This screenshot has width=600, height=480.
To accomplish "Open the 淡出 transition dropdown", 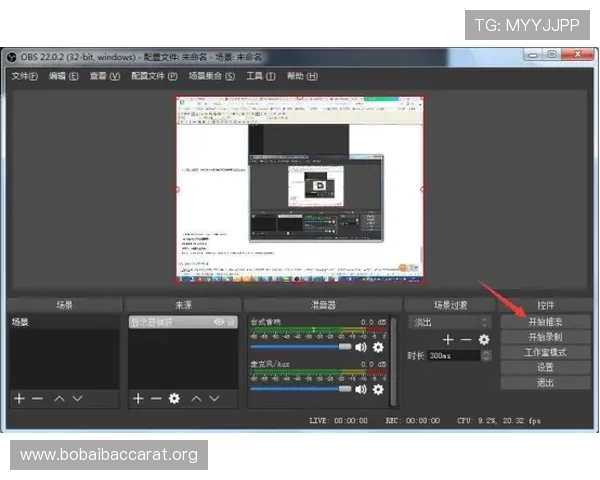I will pos(451,322).
